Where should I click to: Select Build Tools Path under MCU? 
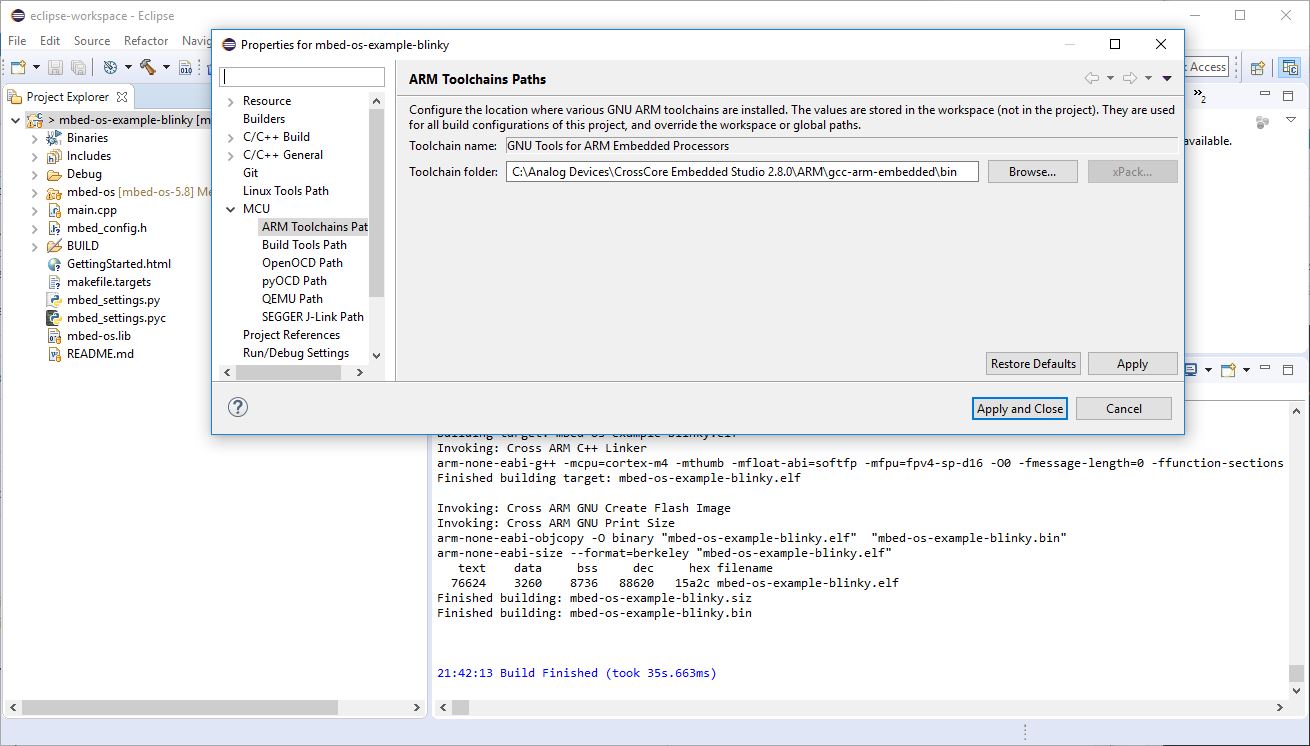click(304, 245)
